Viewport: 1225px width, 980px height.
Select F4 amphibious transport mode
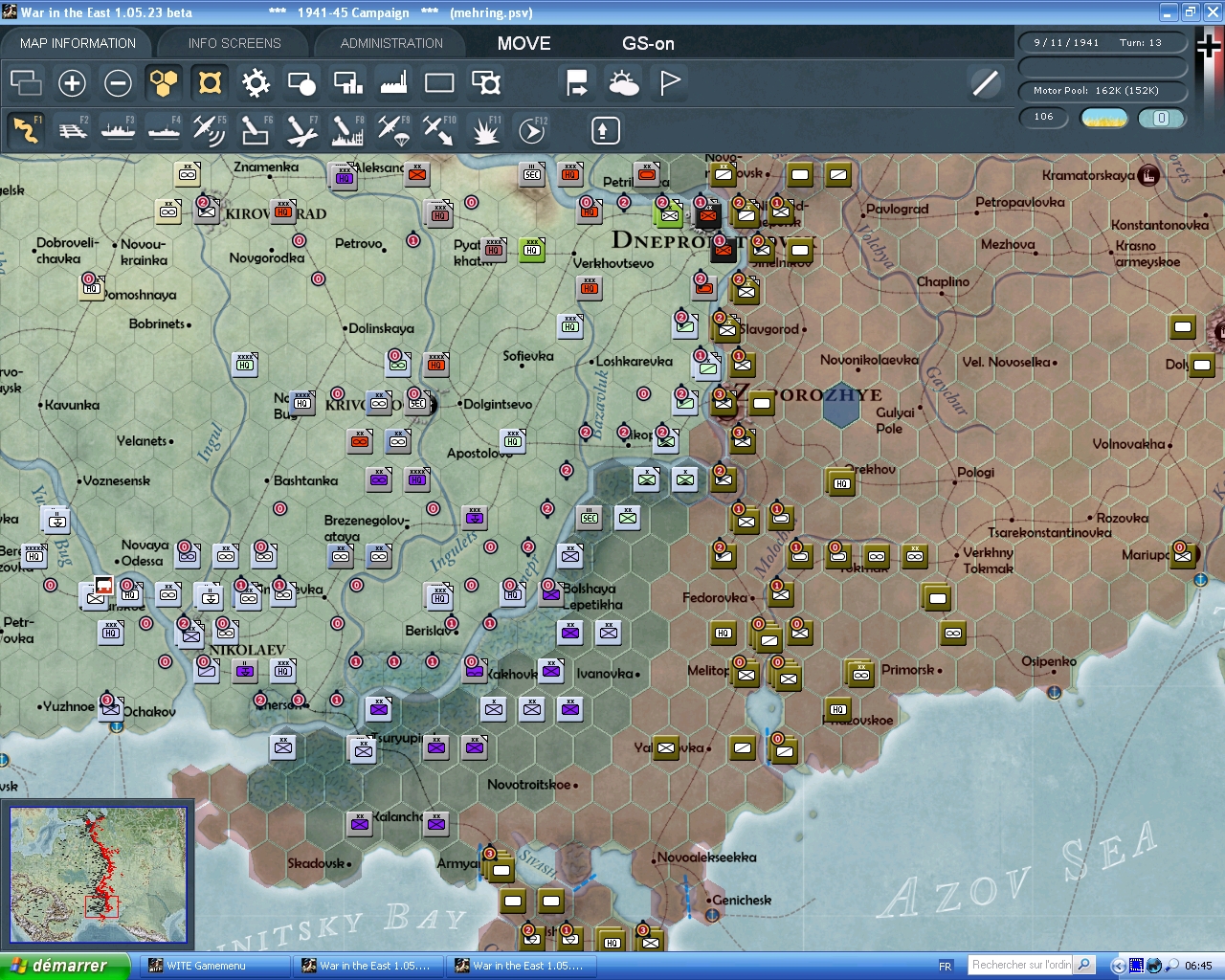(164, 130)
